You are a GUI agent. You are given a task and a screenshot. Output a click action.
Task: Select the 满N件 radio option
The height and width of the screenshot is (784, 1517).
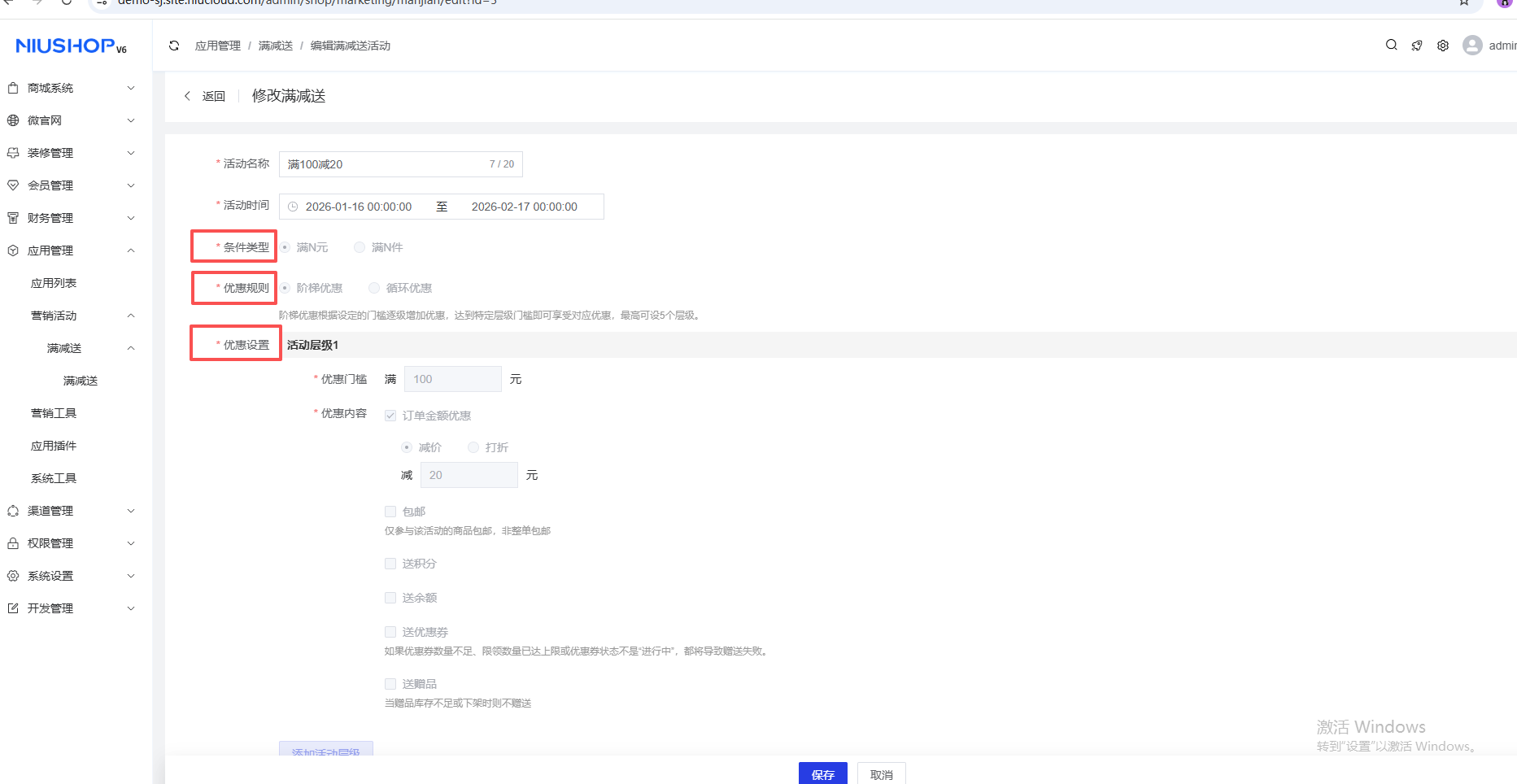click(x=360, y=247)
